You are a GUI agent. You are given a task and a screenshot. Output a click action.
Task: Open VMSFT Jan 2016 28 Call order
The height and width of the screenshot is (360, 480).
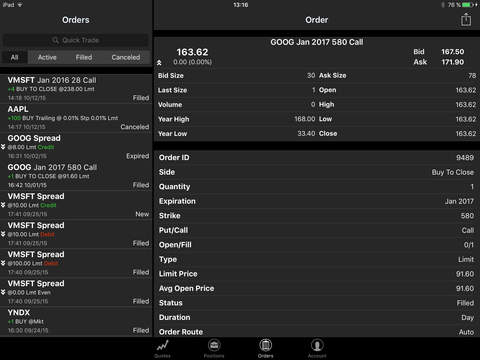(x=76, y=89)
